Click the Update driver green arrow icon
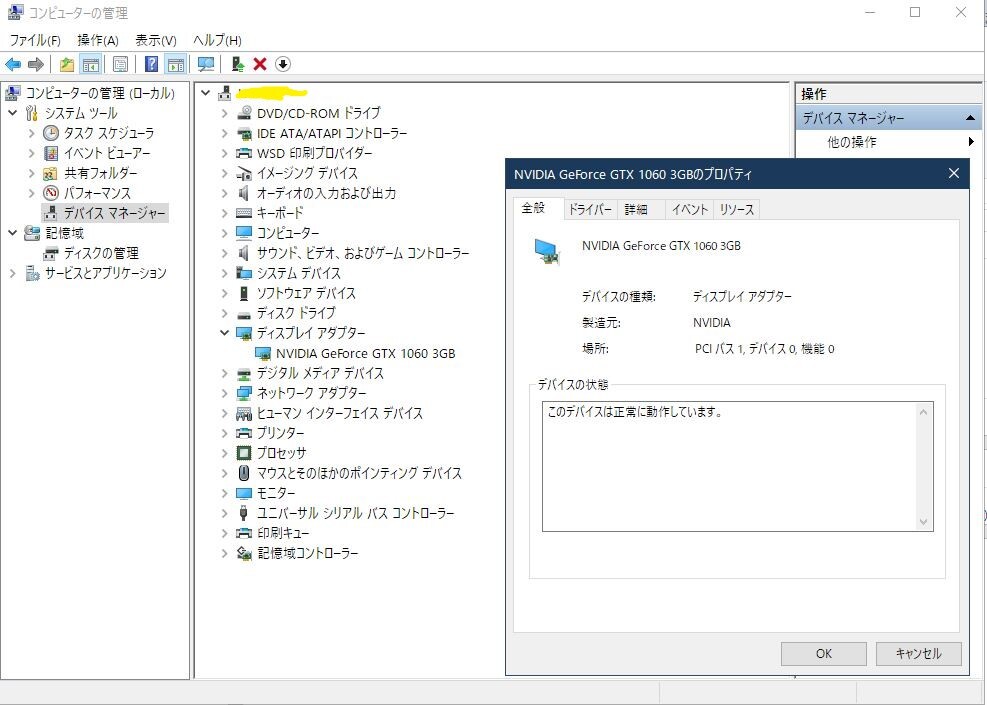 coord(238,65)
